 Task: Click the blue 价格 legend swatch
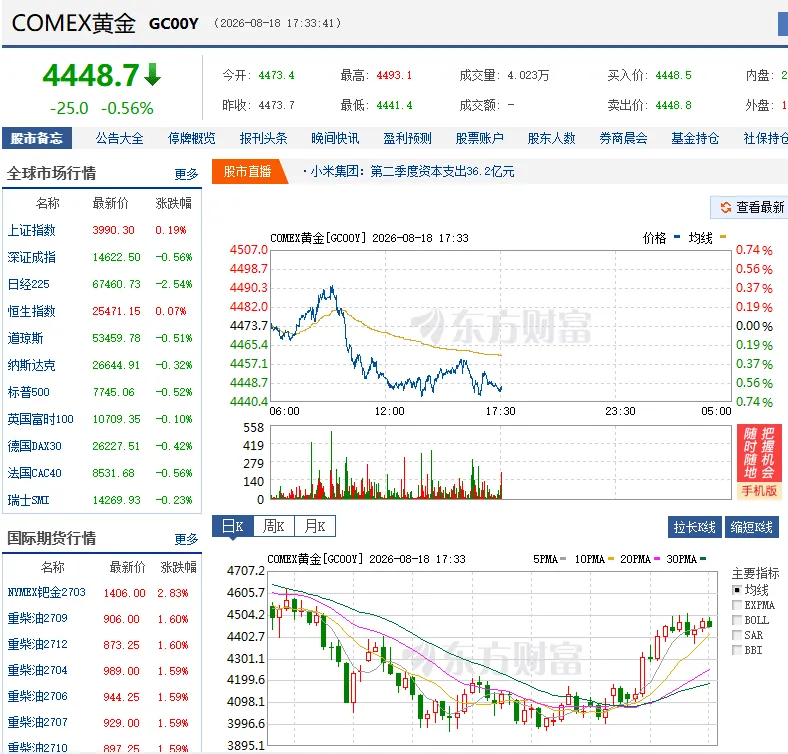(x=677, y=237)
